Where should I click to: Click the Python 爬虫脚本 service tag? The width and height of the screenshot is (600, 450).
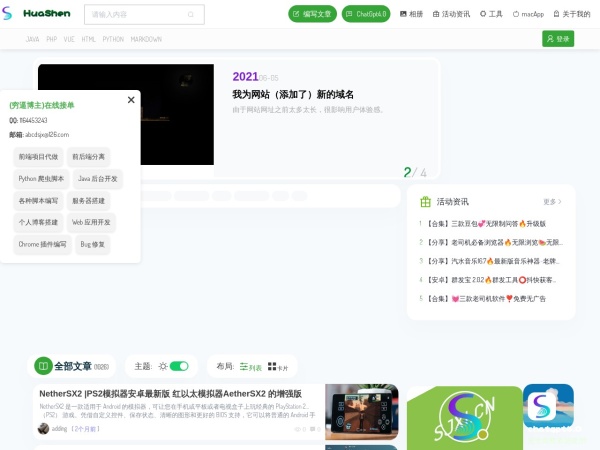[x=41, y=178]
